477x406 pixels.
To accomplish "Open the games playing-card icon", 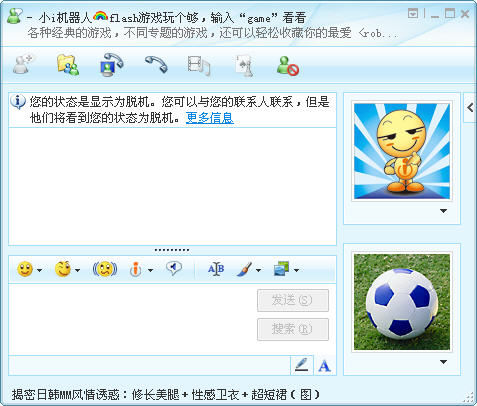I will tap(244, 66).
